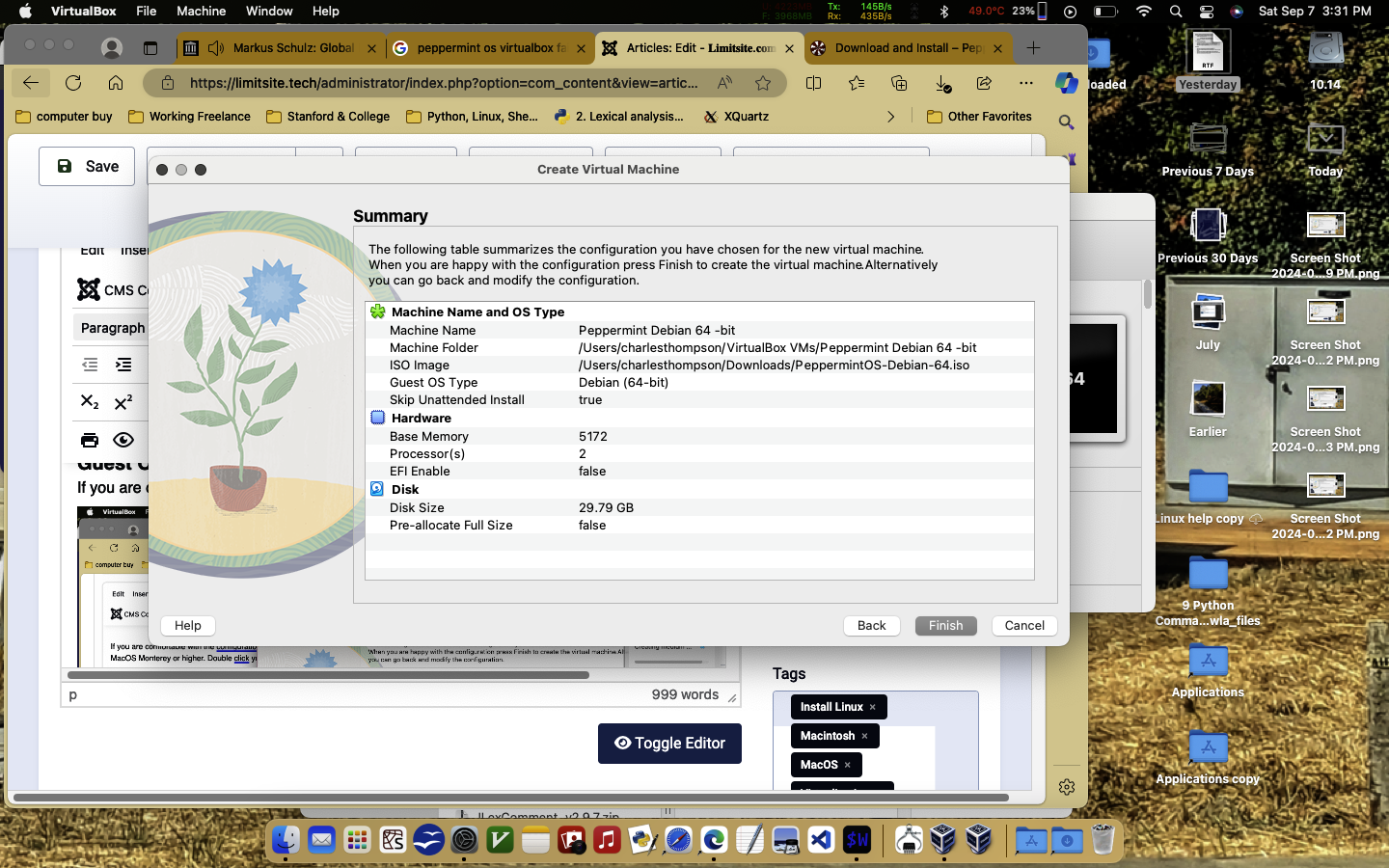Open the Paragraph format dropdown
Viewport: 1389px width, 868px height.
click(x=112, y=328)
